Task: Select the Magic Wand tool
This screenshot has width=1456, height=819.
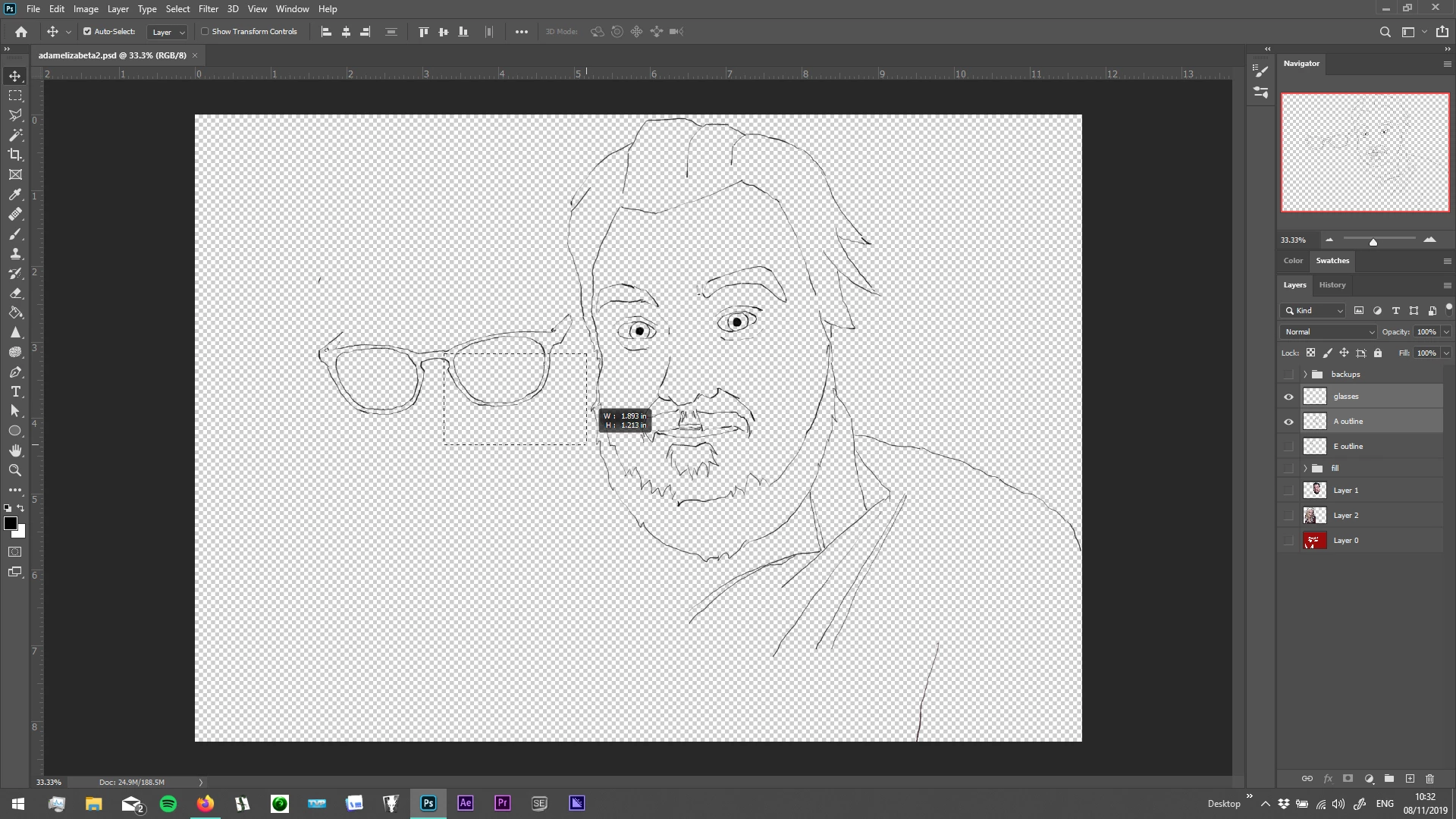Action: point(15,135)
